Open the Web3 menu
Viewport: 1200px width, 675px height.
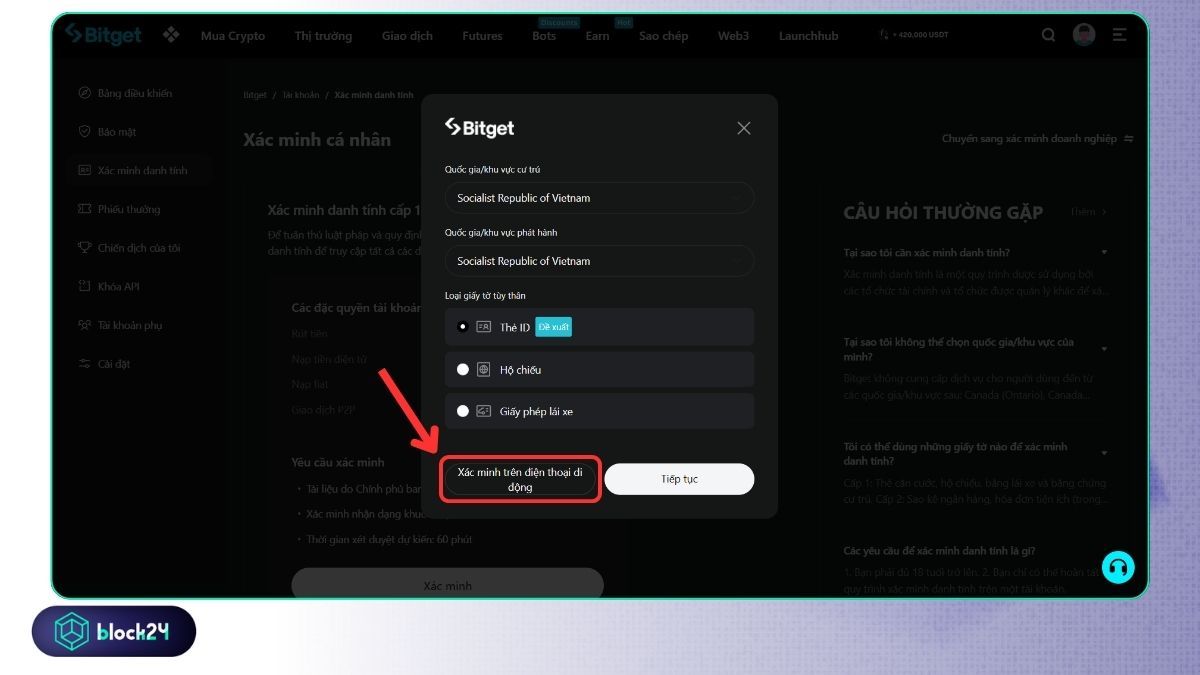click(x=733, y=36)
